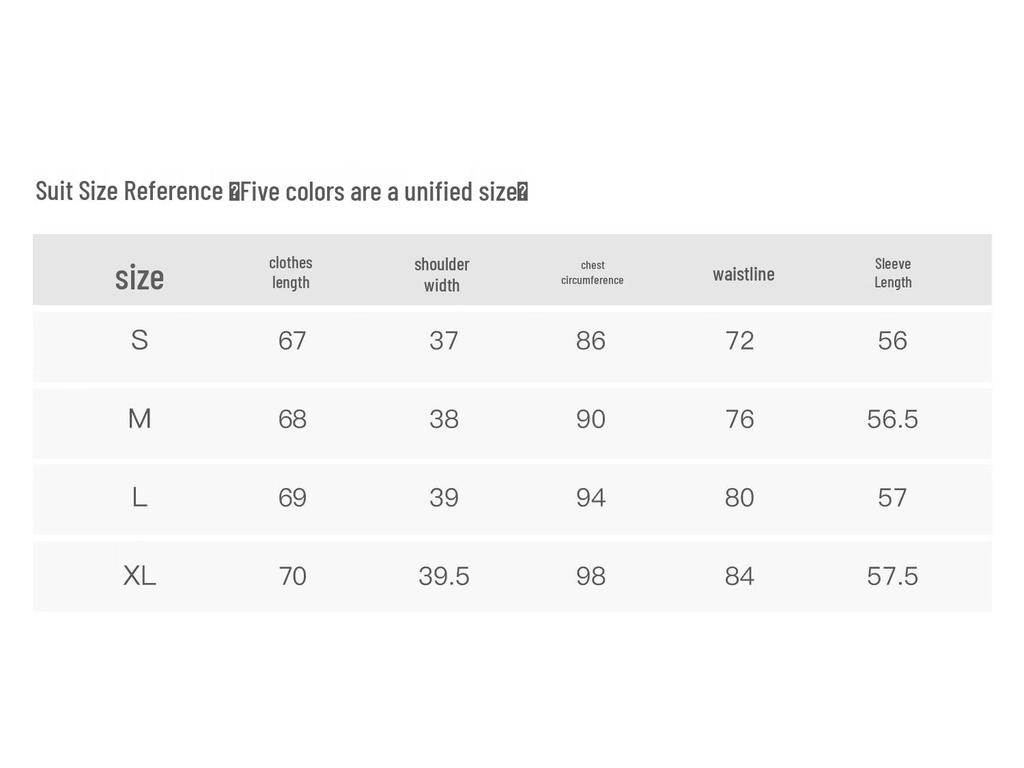
Task: Click the S size row label
Action: coord(139,340)
